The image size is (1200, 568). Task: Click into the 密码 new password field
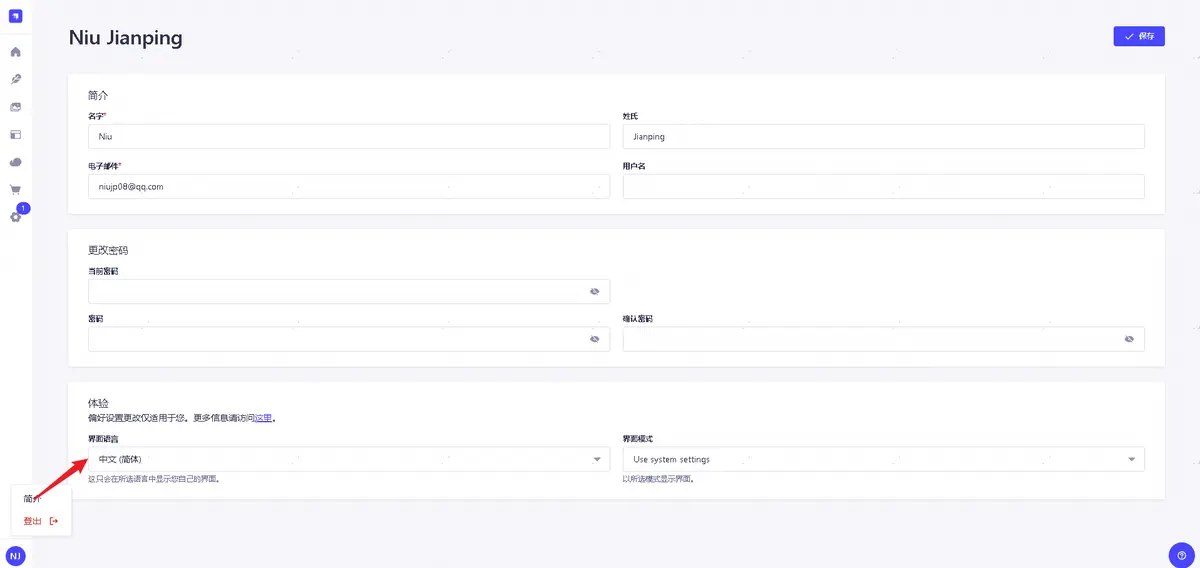(349, 339)
